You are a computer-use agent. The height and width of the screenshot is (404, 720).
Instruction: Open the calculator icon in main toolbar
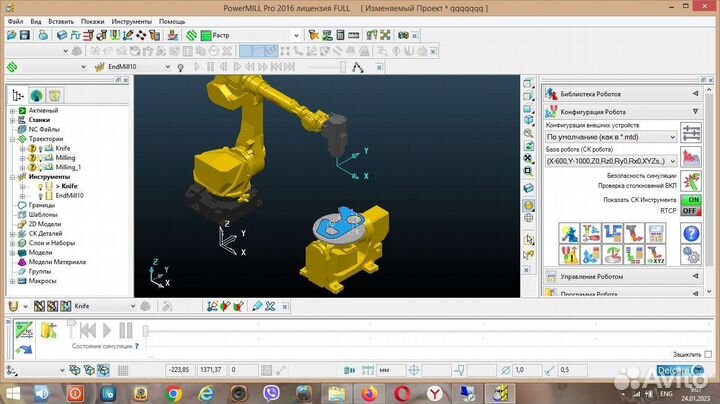[x=340, y=35]
